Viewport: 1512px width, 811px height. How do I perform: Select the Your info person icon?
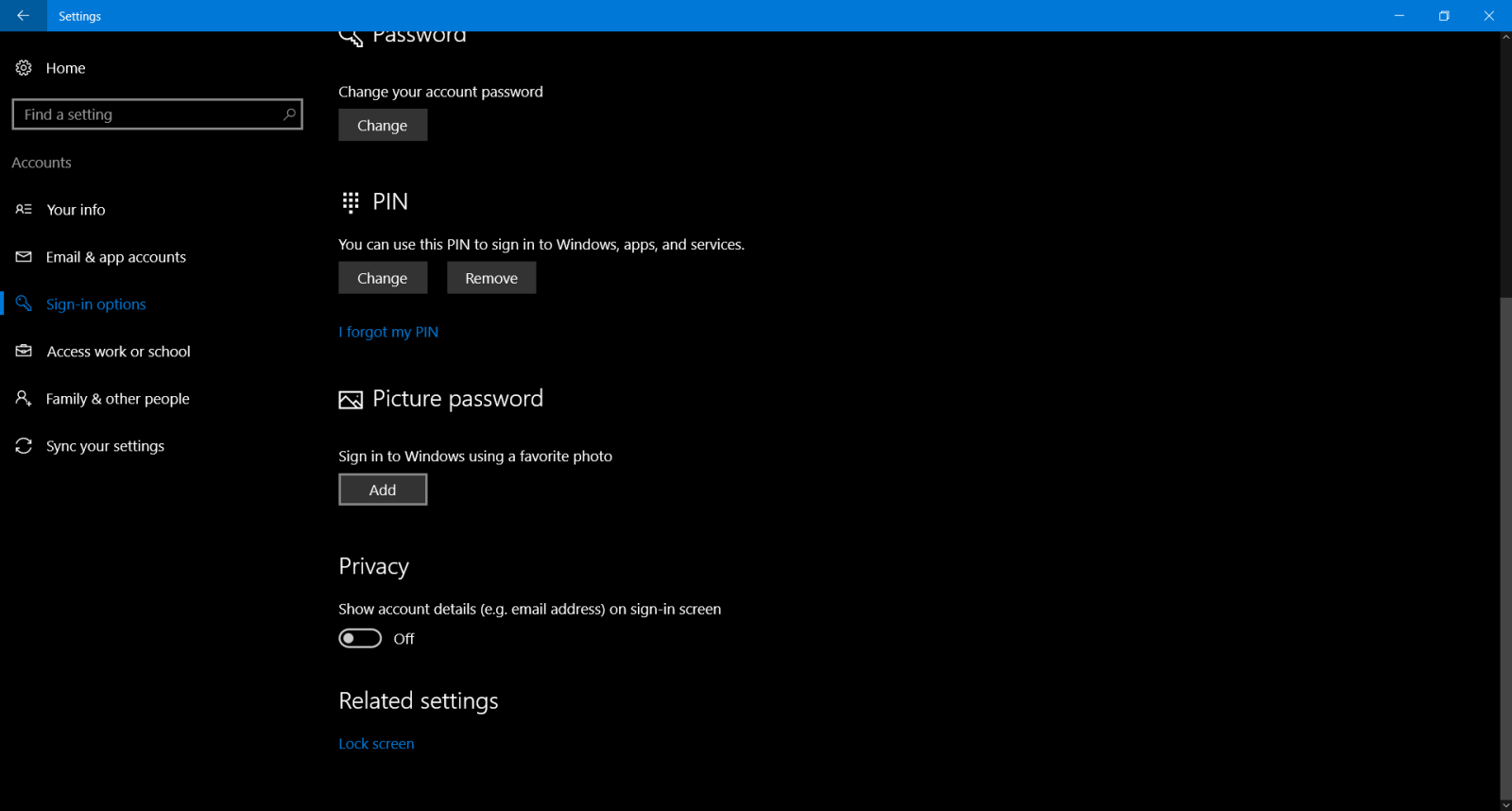[23, 209]
